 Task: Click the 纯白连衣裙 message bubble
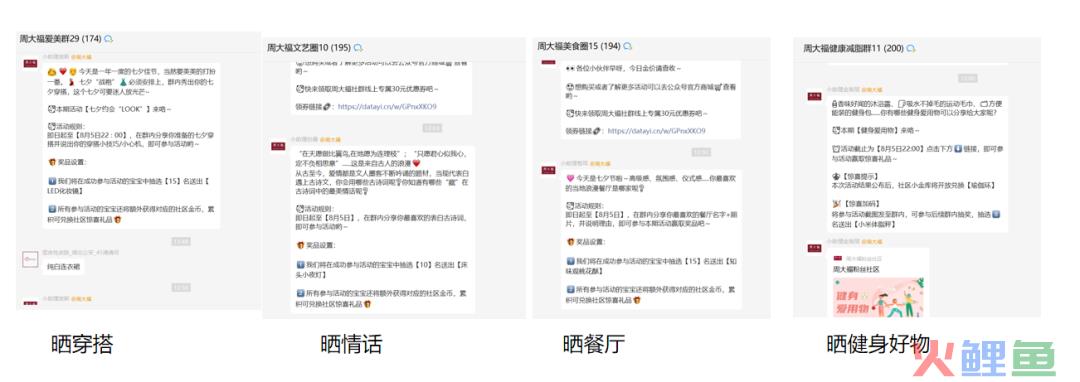point(64,266)
